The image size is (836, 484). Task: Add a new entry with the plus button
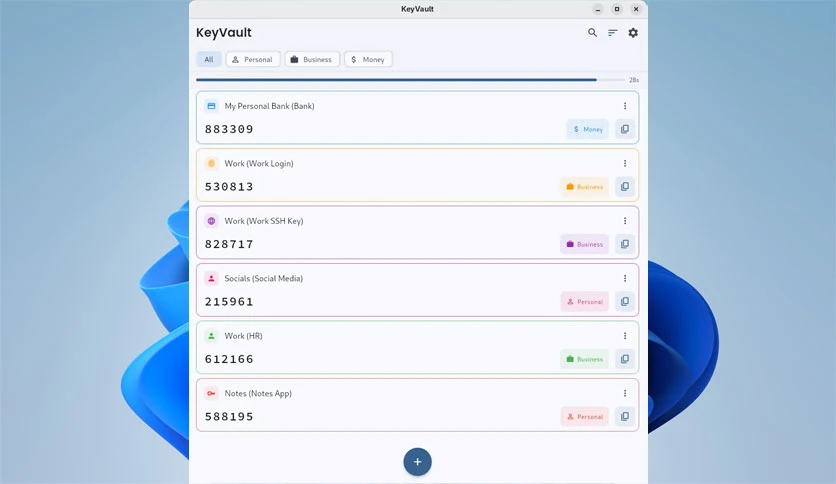pos(417,462)
